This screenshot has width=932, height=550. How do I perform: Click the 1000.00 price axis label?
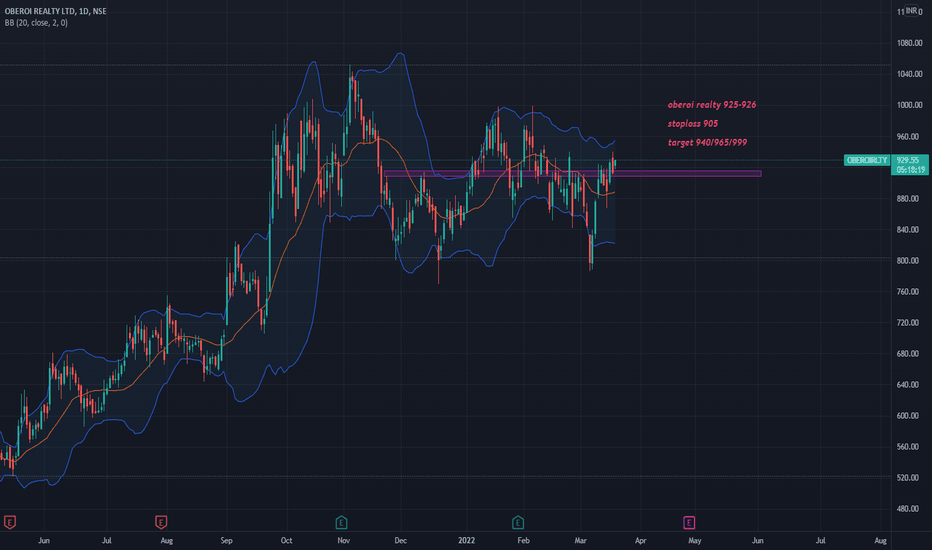coord(910,105)
